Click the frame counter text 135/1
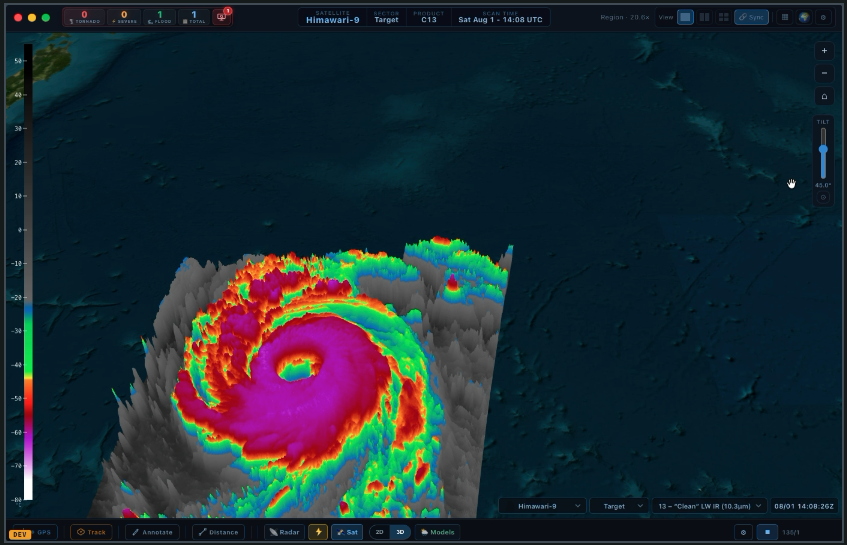 [x=791, y=533]
